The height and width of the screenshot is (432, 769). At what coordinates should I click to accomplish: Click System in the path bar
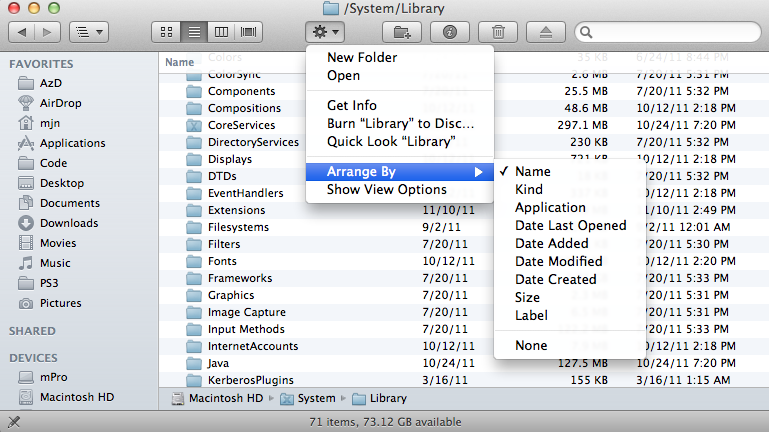[308, 398]
